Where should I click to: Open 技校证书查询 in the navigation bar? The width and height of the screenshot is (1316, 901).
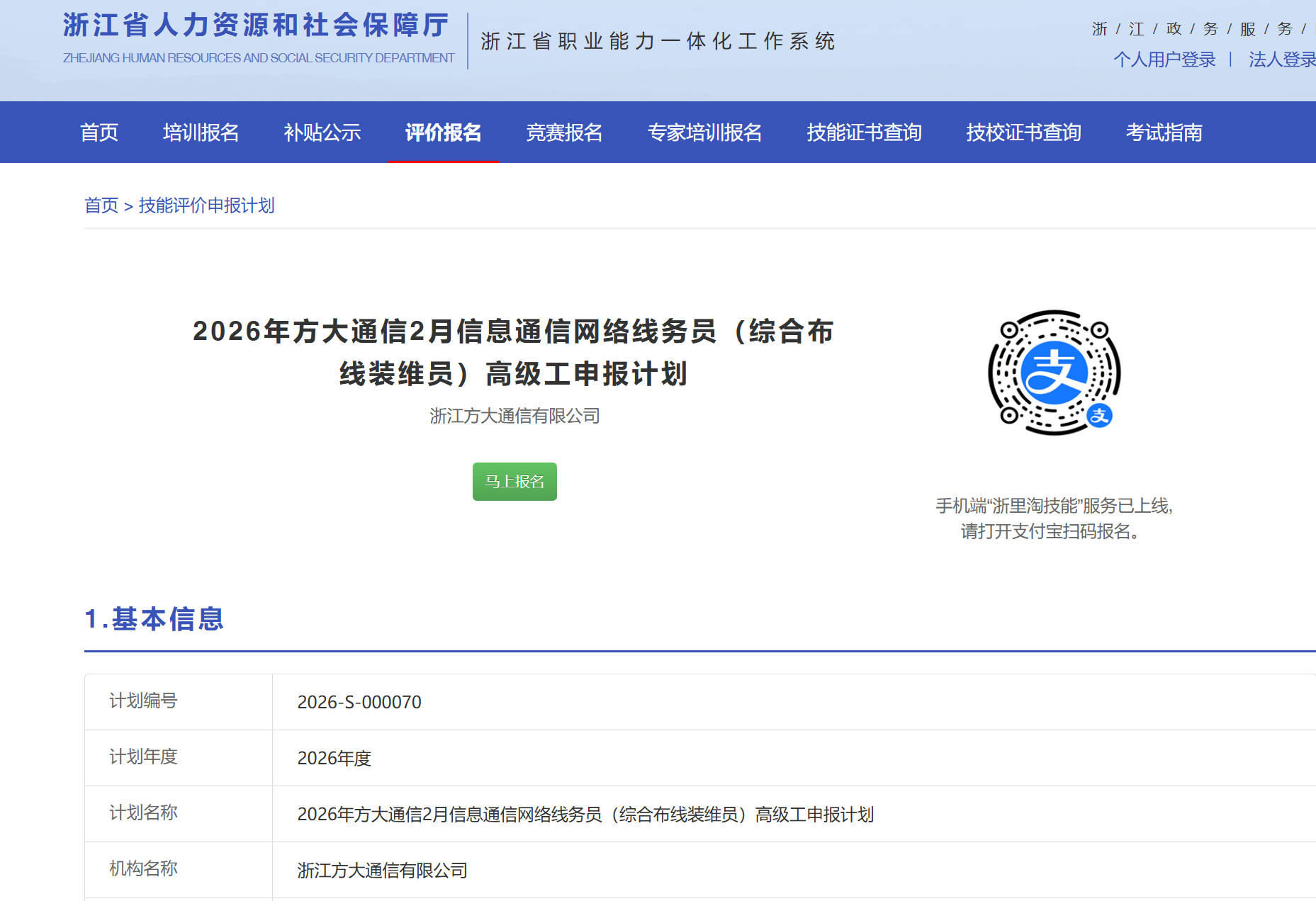pos(1023,132)
